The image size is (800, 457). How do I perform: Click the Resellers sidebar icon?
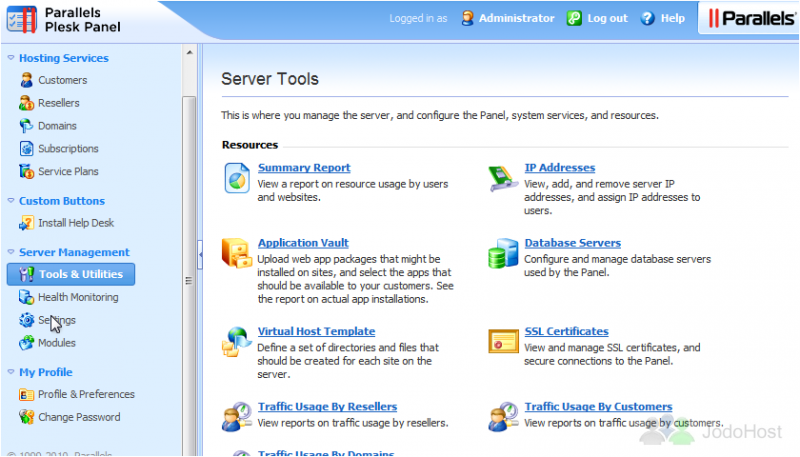pyautogui.click(x=27, y=103)
